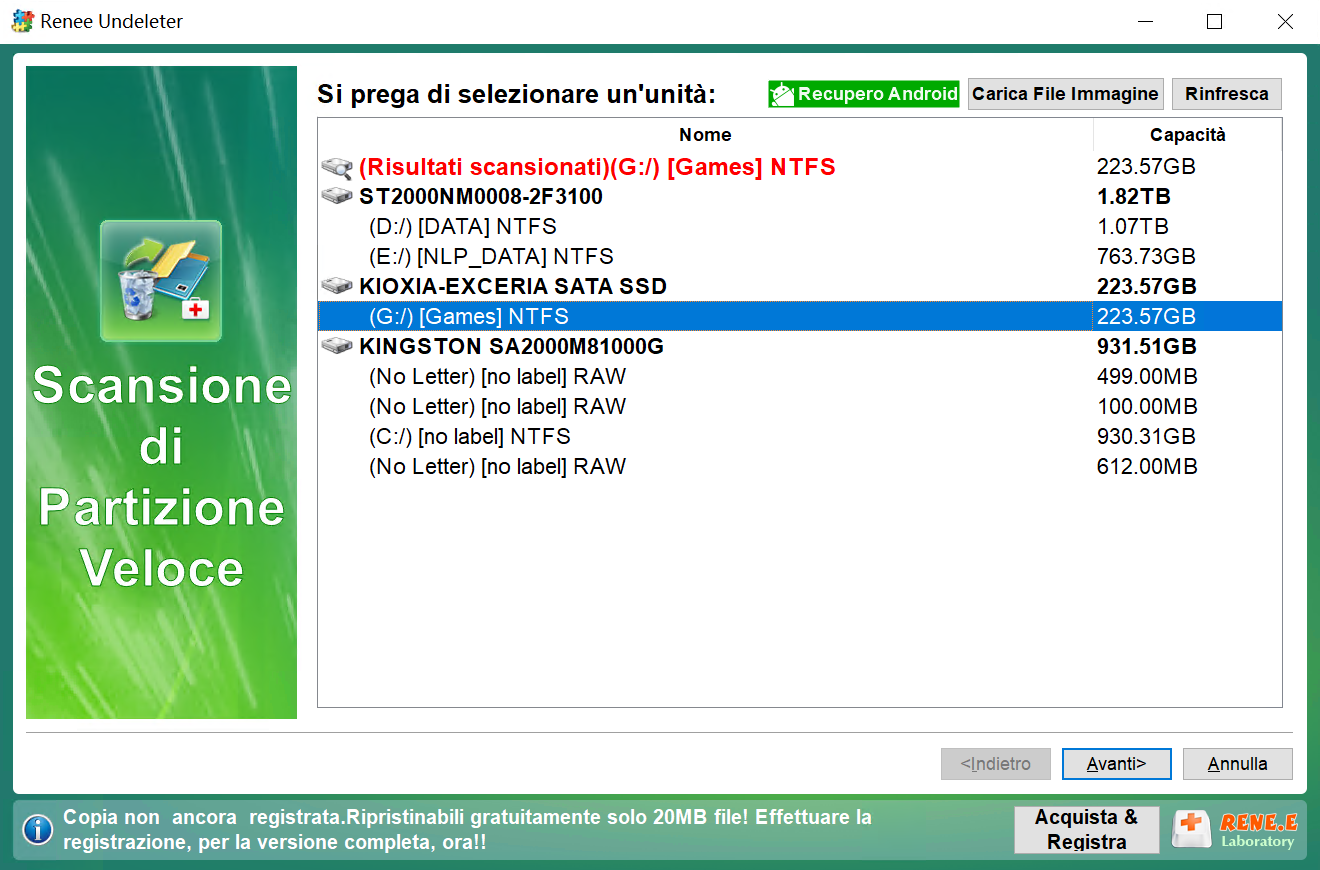Viewport: 1320px width, 870px height.
Task: Select the ST2000NM0008-2F3100 drive row
Action: click(800, 197)
